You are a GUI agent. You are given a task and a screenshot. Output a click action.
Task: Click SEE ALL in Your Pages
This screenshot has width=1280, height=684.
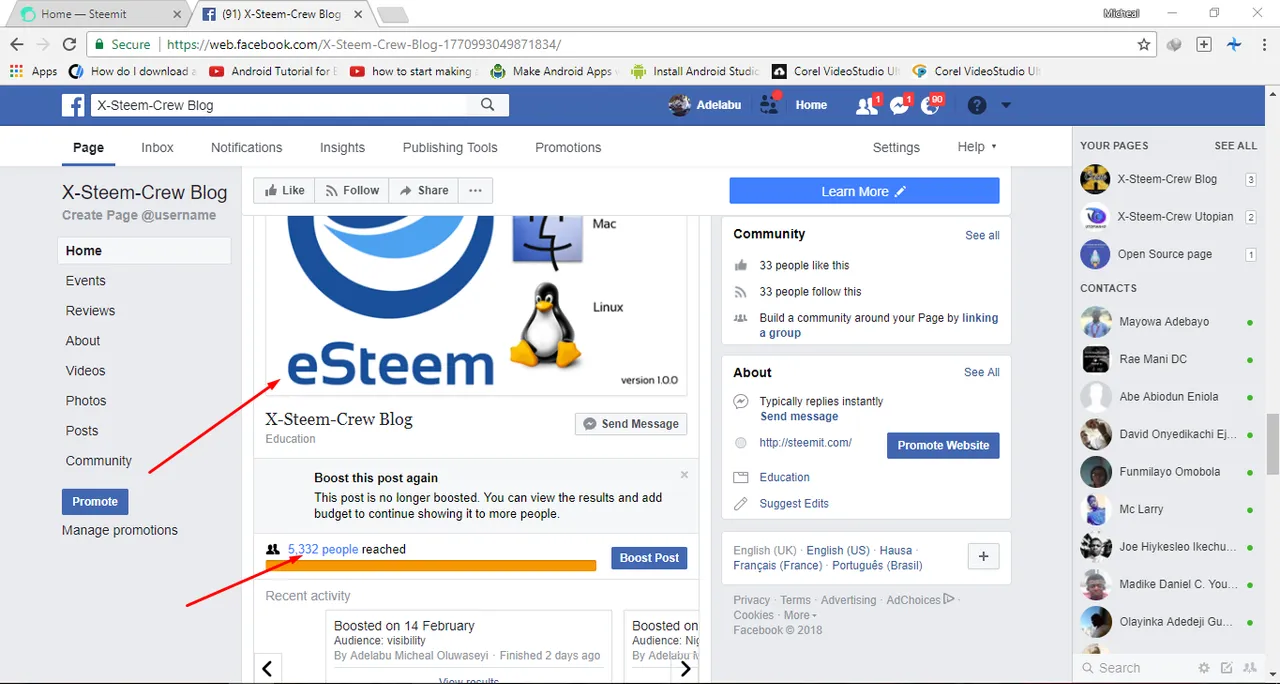(x=1236, y=145)
